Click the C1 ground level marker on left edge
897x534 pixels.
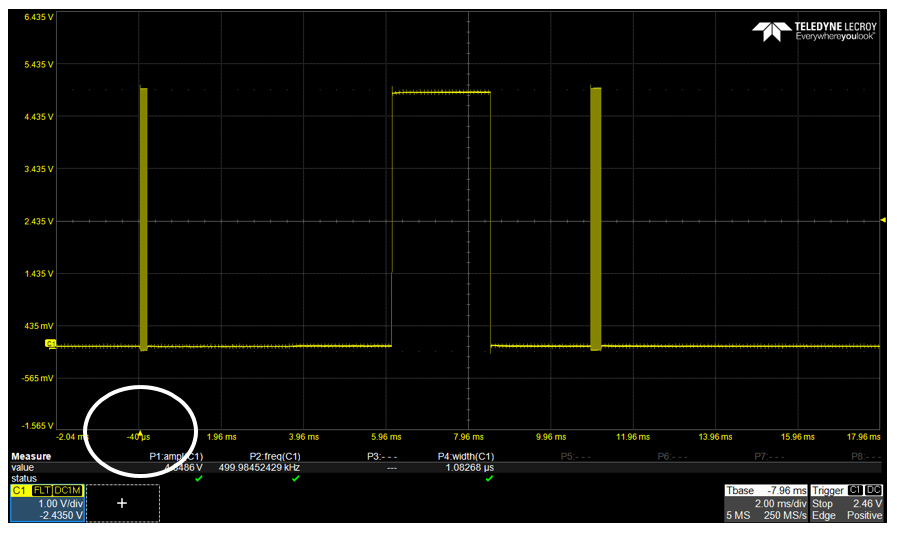pos(51,343)
